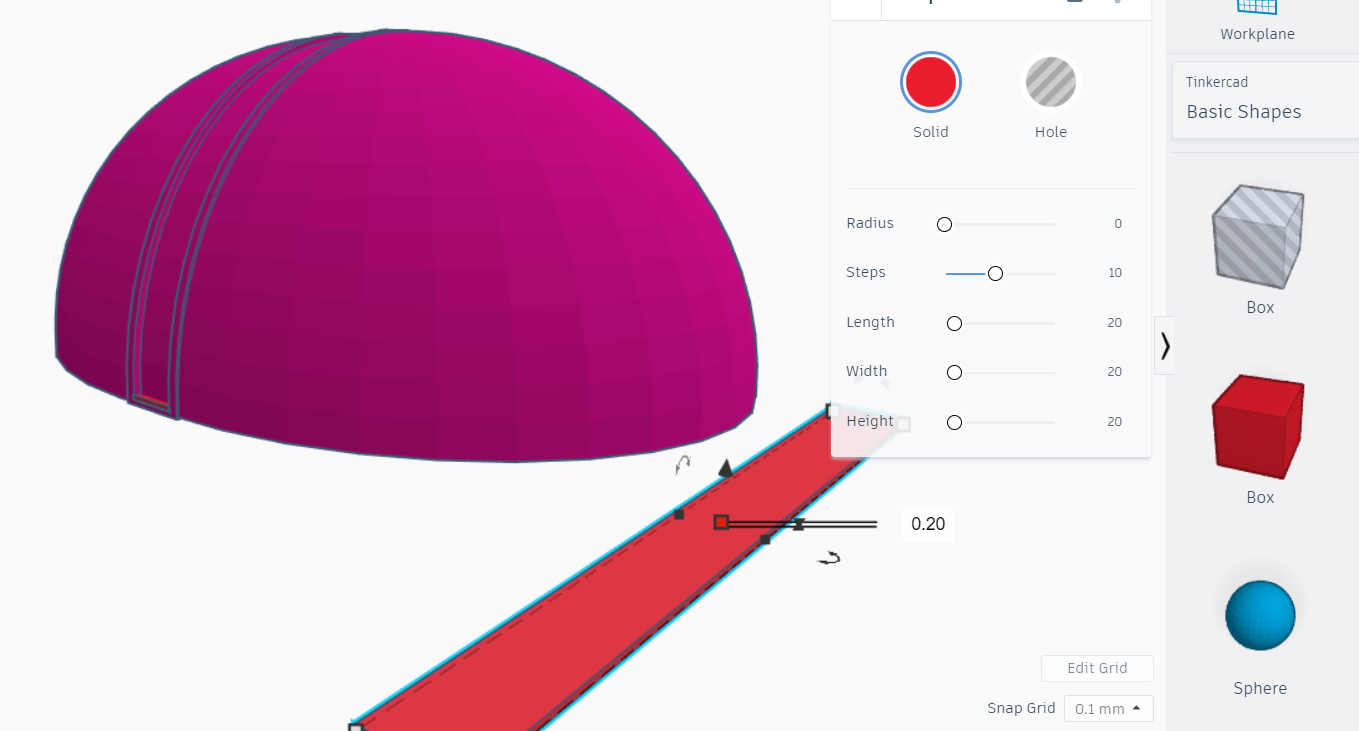Set the material to Hole
The width and height of the screenshot is (1359, 731).
tap(1050, 82)
